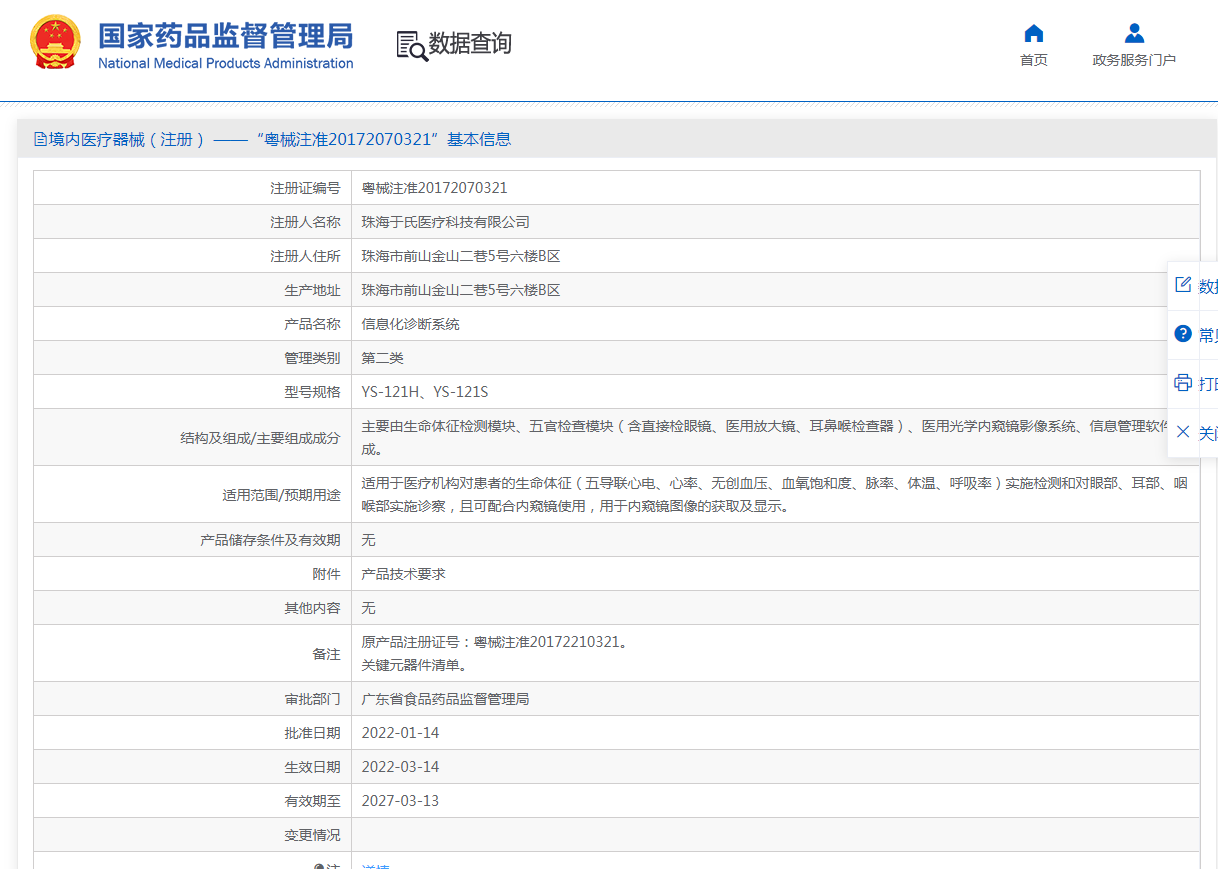
Task: Select the 珠海于氏医疗科技有限公司 value
Action: pos(445,222)
